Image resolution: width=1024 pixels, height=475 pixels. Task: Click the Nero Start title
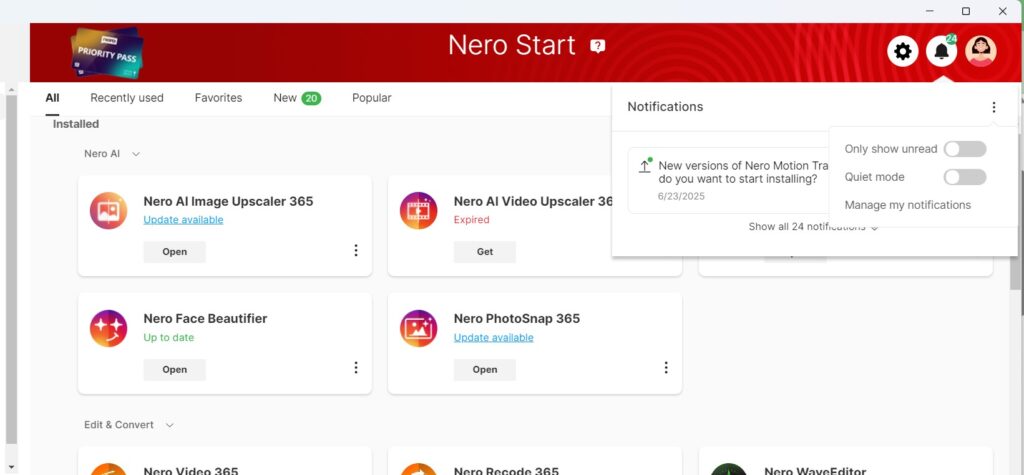512,45
